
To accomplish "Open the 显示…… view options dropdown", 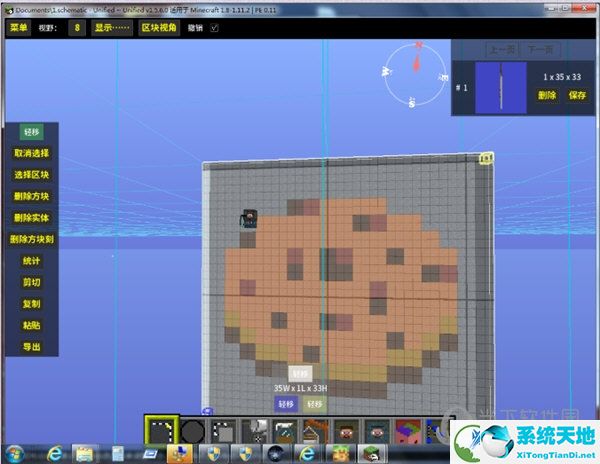I will pos(112,28).
